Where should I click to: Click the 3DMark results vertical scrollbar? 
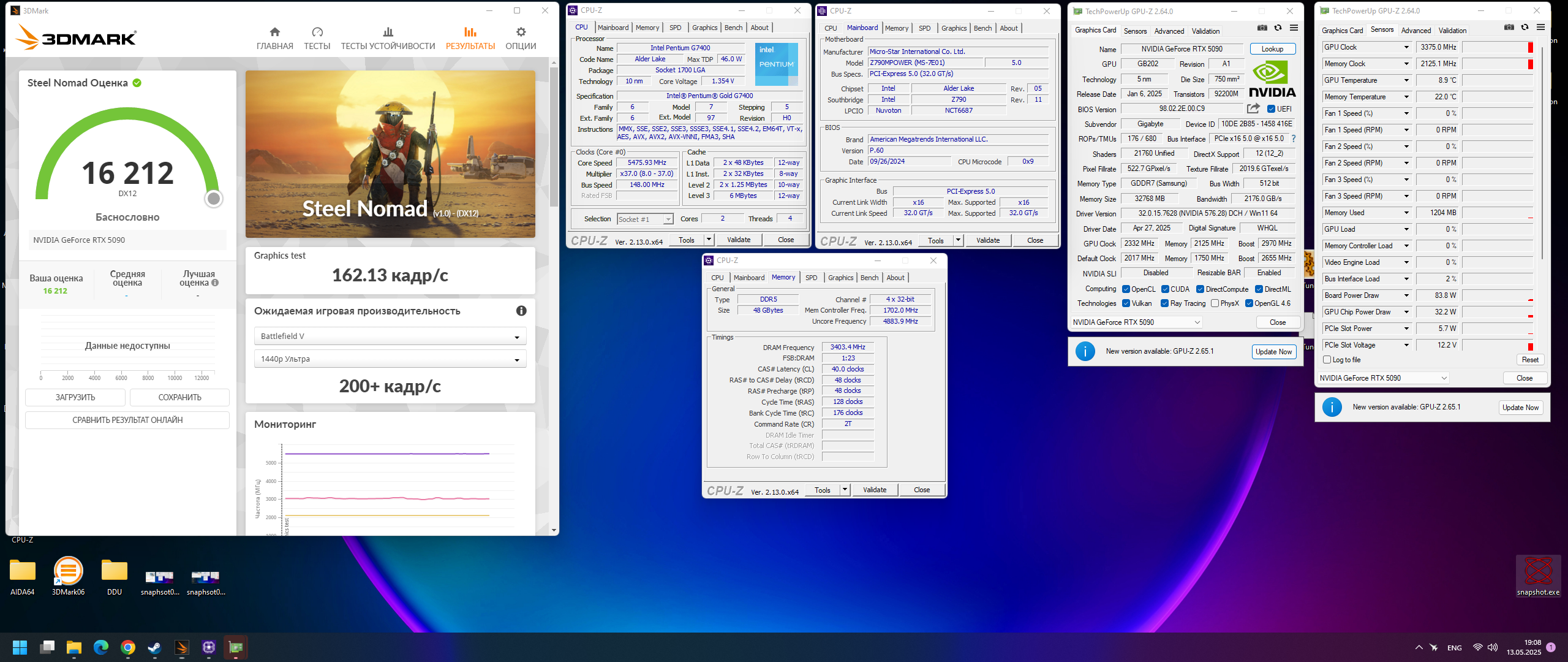click(x=554, y=136)
